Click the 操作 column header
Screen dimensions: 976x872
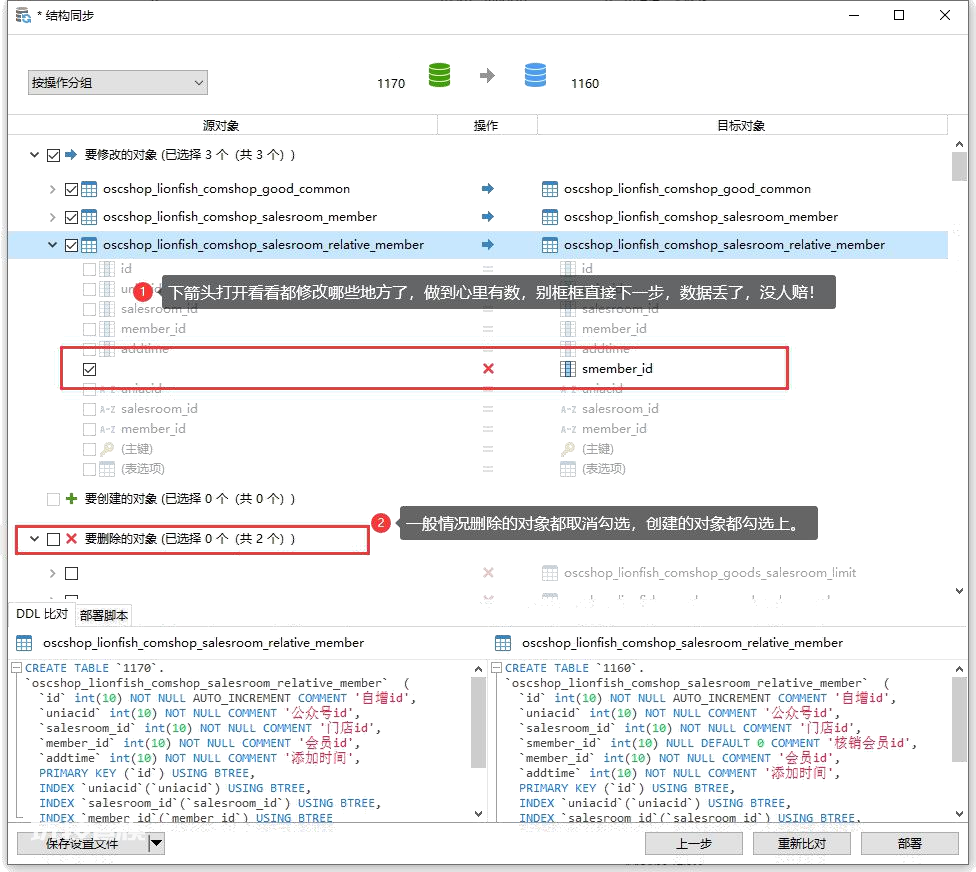click(x=487, y=125)
